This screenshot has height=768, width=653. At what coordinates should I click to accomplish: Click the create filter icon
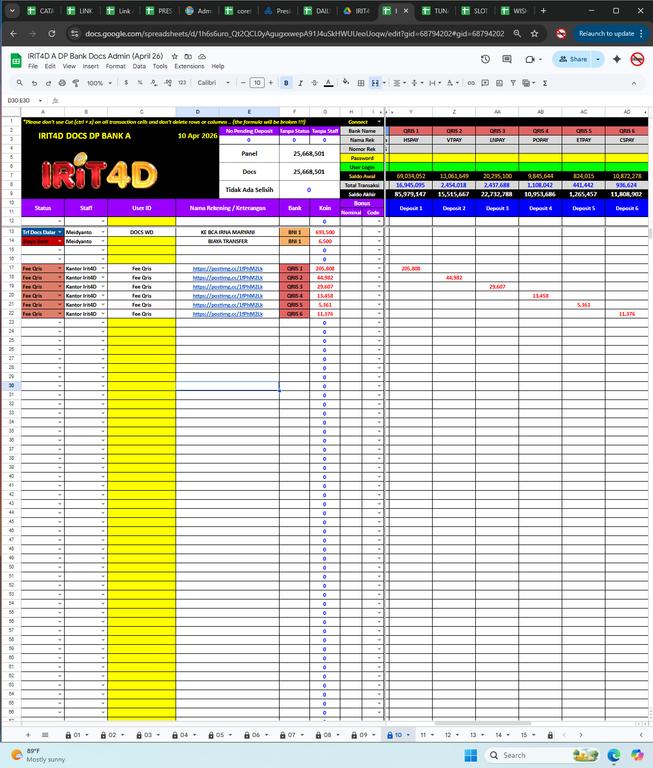[x=513, y=83]
